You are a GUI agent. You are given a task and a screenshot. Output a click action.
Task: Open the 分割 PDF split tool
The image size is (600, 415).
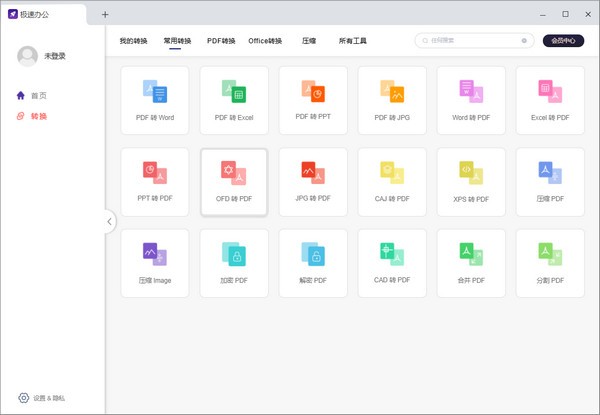click(x=550, y=257)
